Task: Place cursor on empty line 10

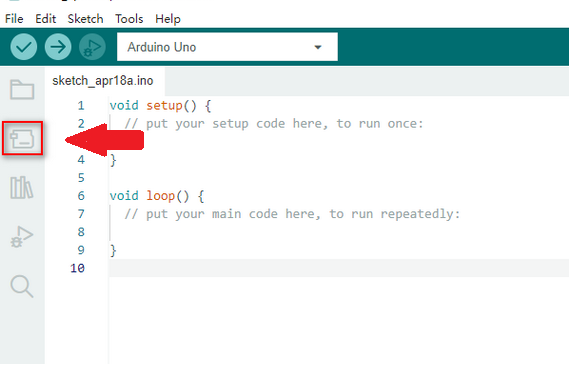Action: tap(339, 268)
